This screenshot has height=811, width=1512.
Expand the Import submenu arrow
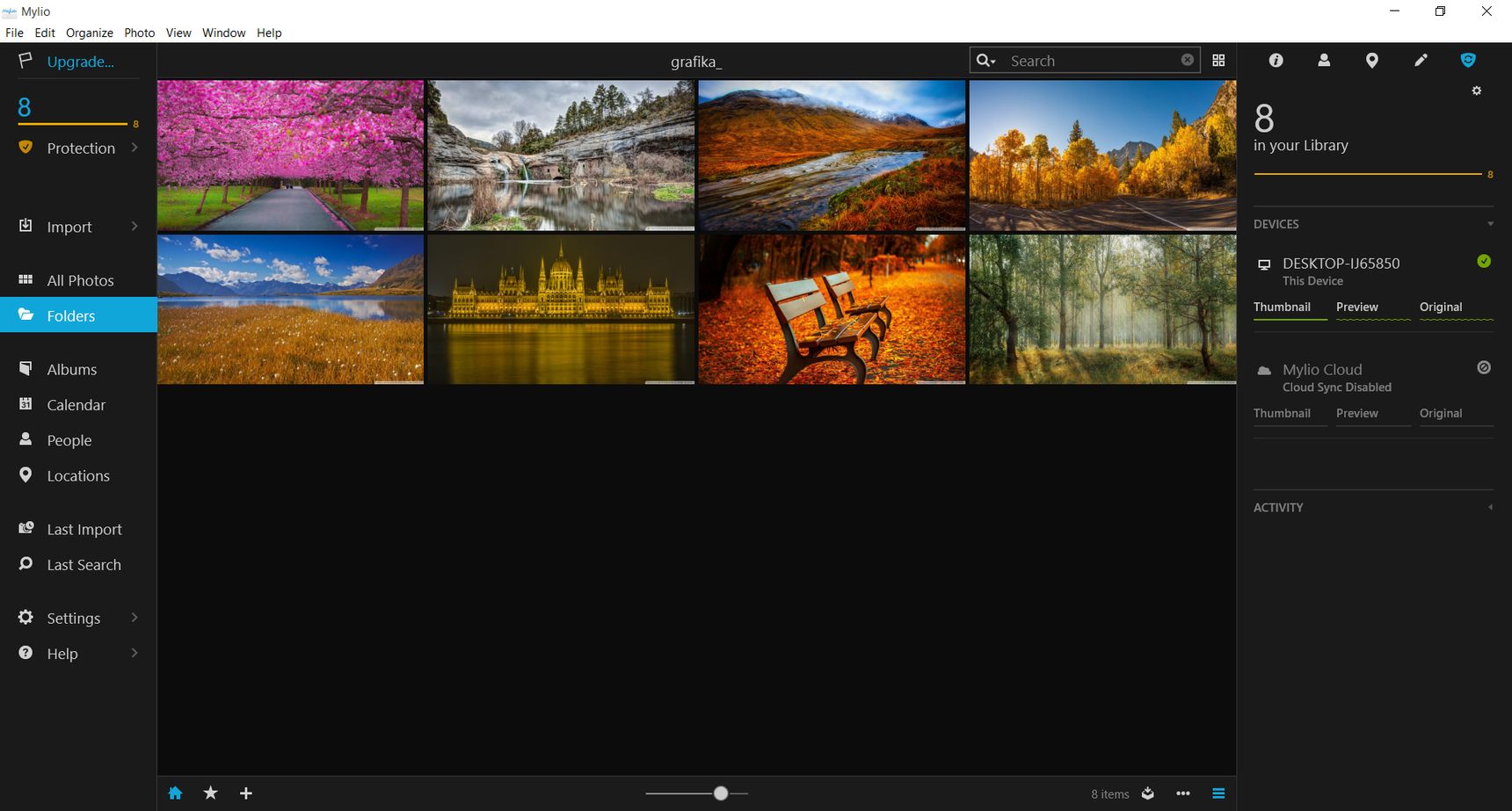tap(134, 226)
